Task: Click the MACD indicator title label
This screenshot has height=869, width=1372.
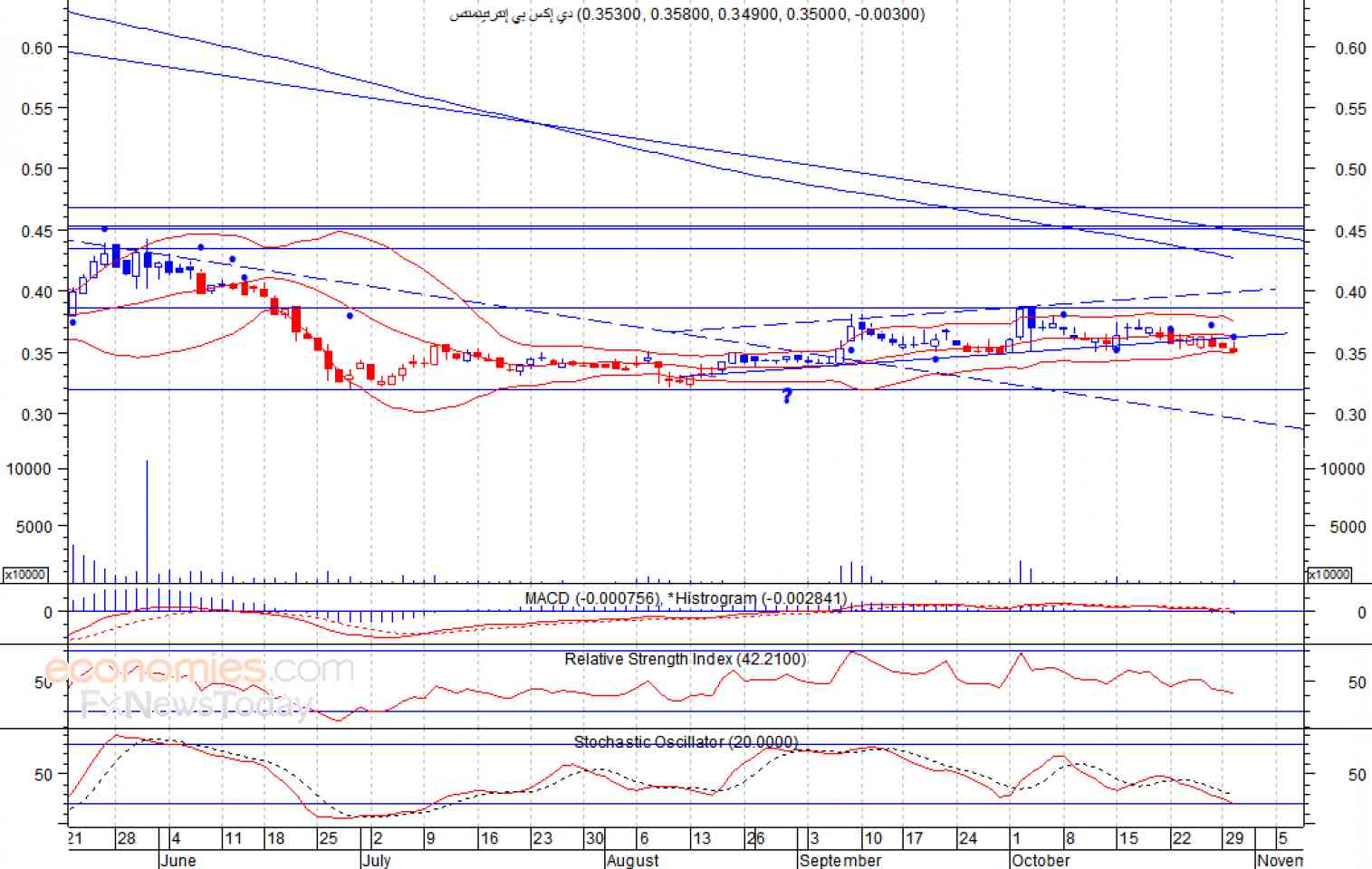Action: click(x=686, y=598)
